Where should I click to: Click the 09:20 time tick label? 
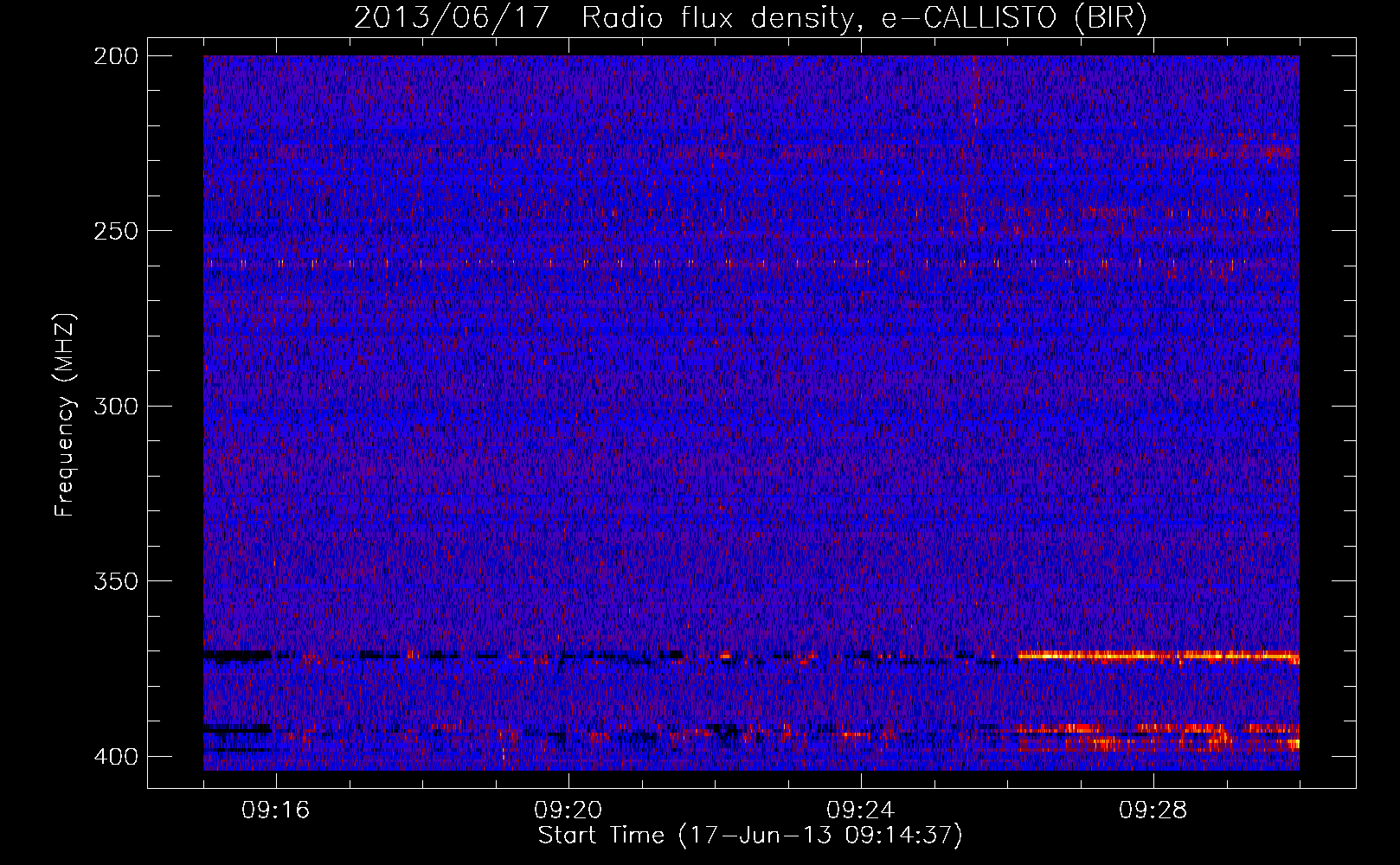[568, 811]
